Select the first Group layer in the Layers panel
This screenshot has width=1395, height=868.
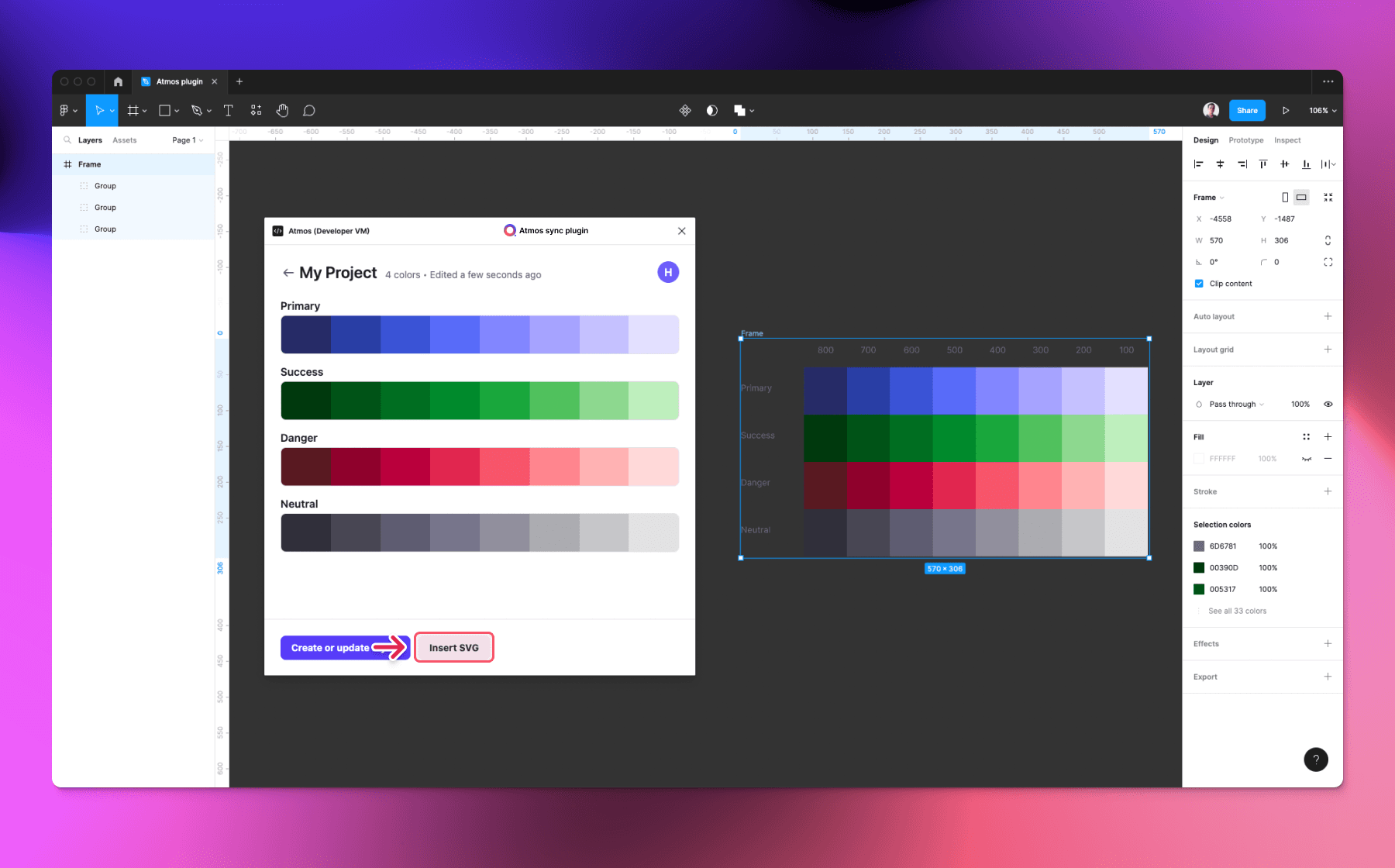pyautogui.click(x=105, y=185)
